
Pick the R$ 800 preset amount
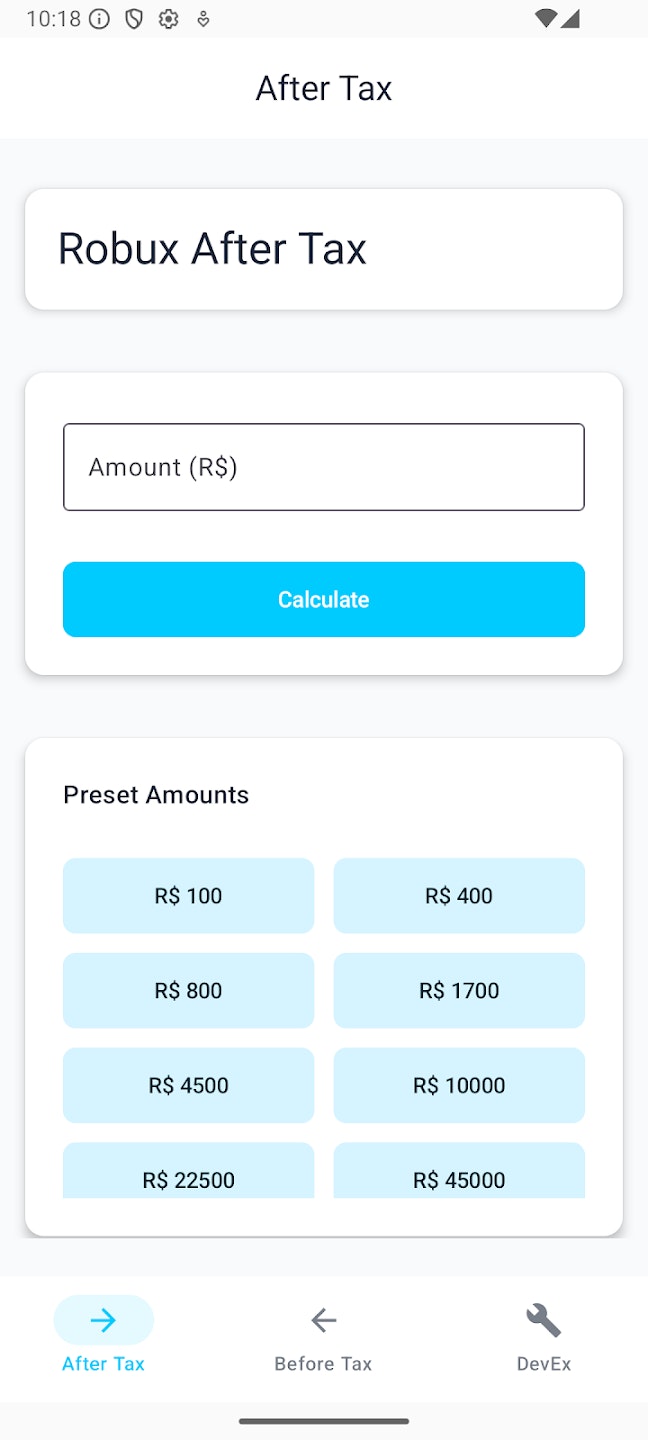188,990
